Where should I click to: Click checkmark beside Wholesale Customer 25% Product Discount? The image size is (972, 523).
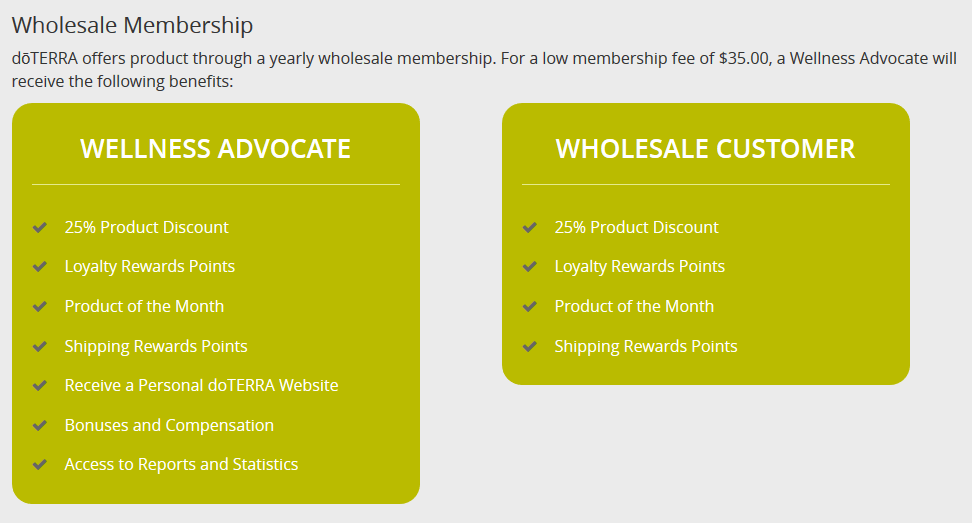(530, 227)
